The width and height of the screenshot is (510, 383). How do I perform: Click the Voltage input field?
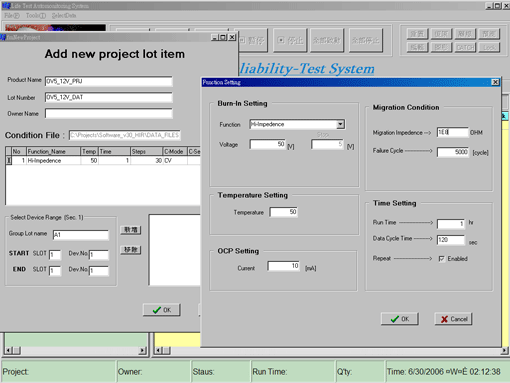point(268,144)
